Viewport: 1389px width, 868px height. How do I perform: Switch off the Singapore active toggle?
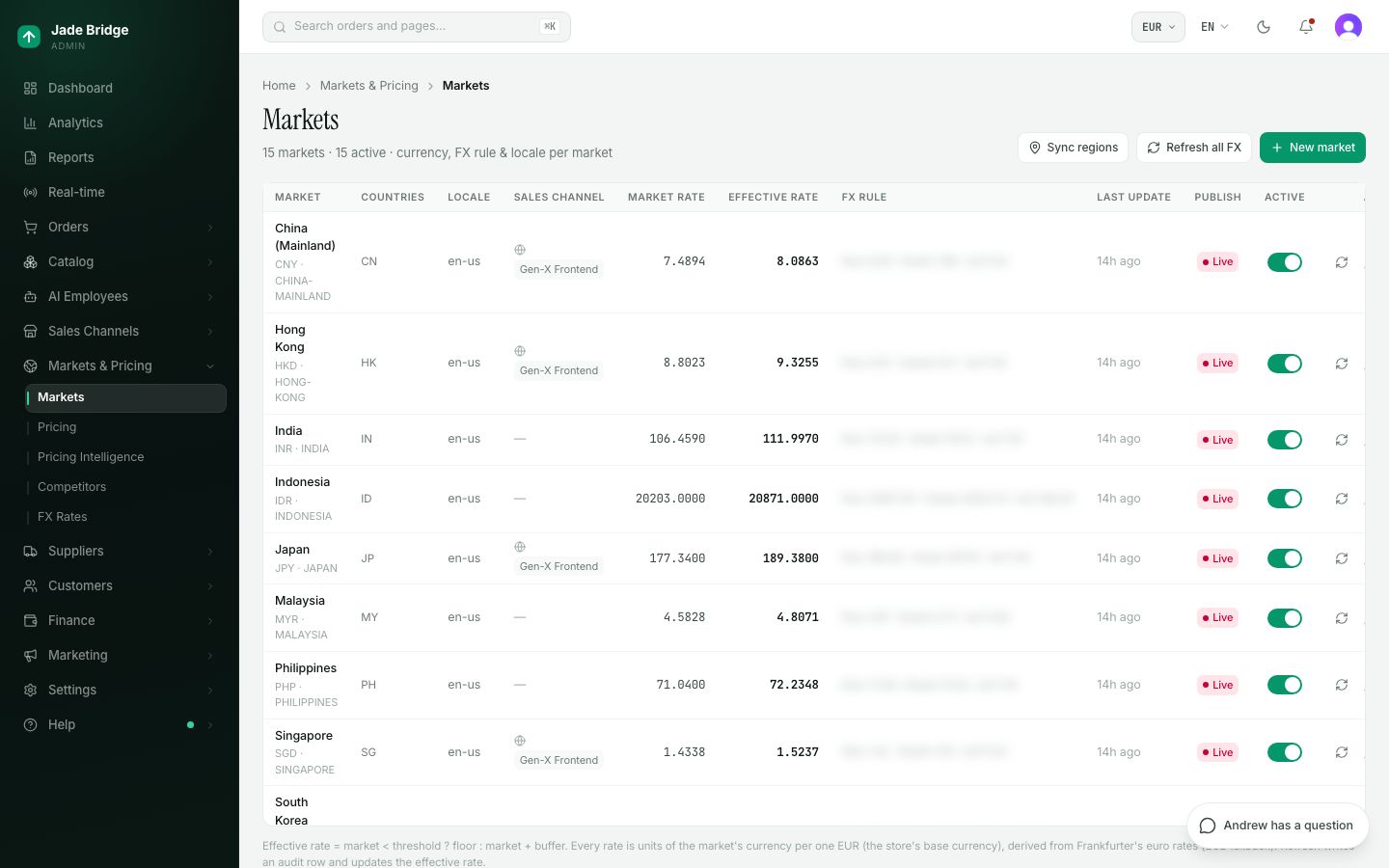pos(1285,752)
